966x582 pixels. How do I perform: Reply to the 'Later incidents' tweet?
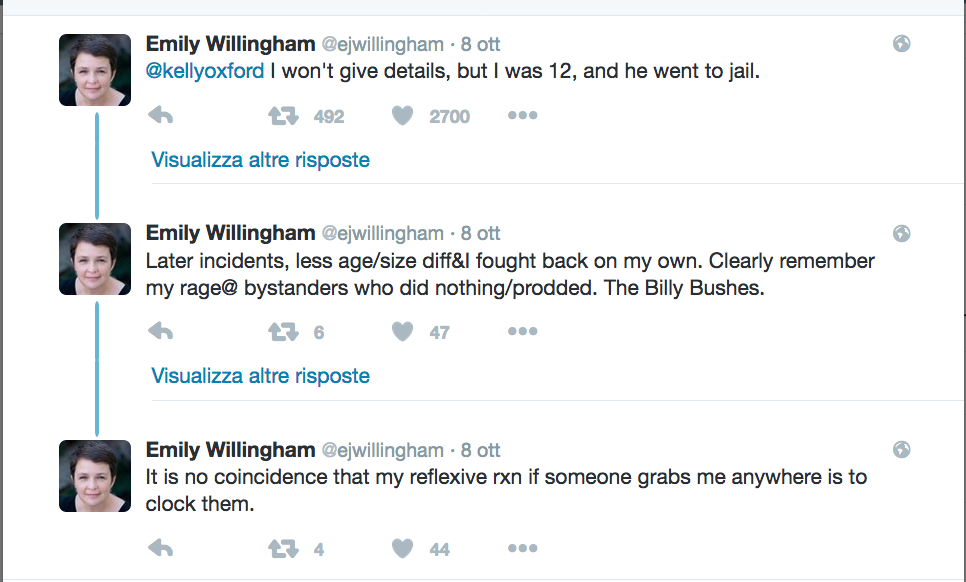click(x=160, y=332)
